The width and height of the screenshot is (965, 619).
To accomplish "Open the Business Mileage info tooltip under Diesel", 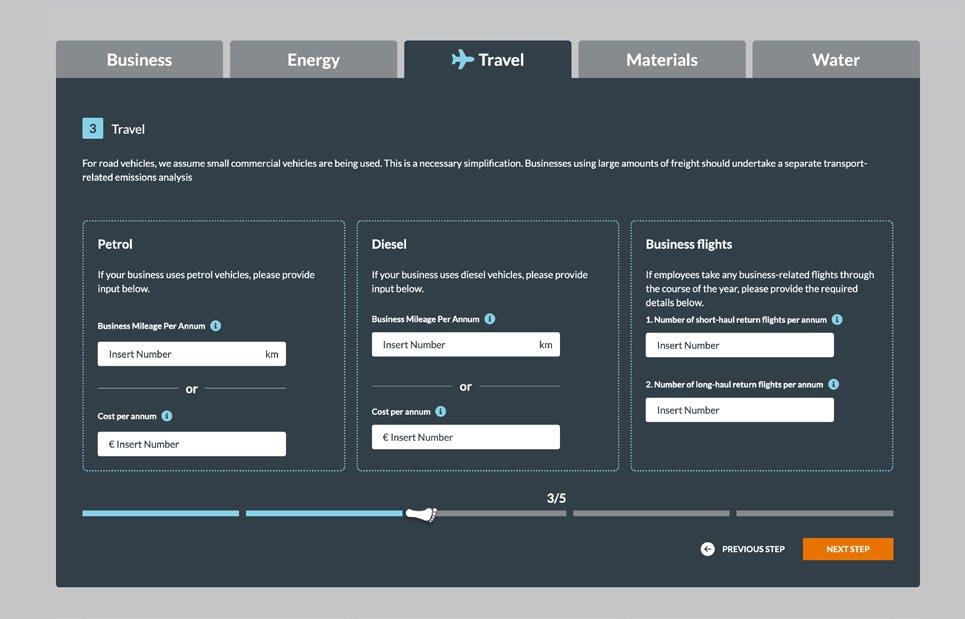I will (488, 319).
